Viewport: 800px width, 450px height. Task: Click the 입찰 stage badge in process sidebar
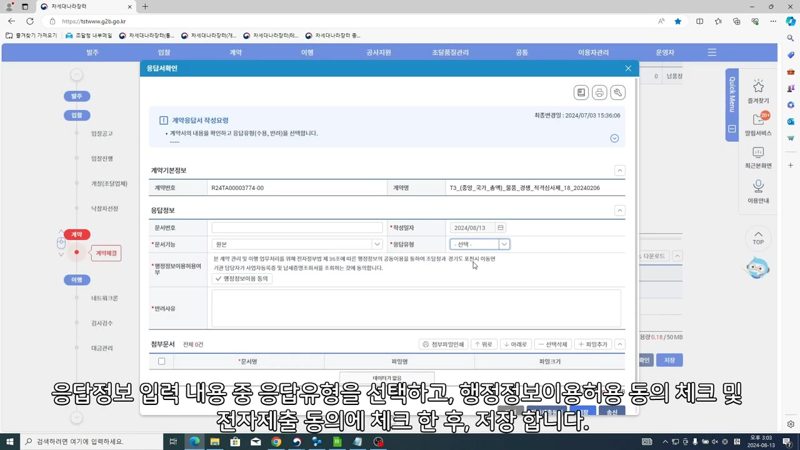(x=77, y=115)
